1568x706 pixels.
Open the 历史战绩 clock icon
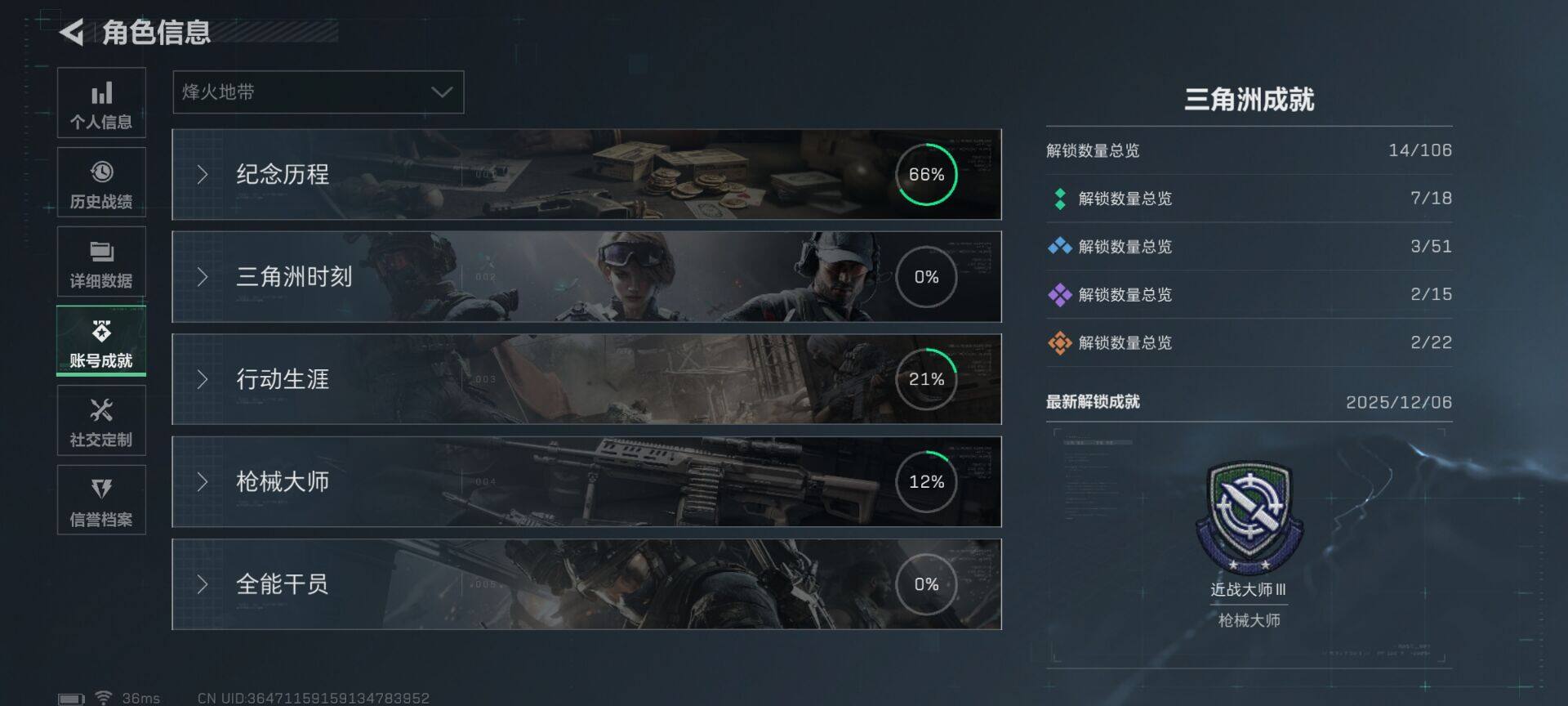pos(101,172)
